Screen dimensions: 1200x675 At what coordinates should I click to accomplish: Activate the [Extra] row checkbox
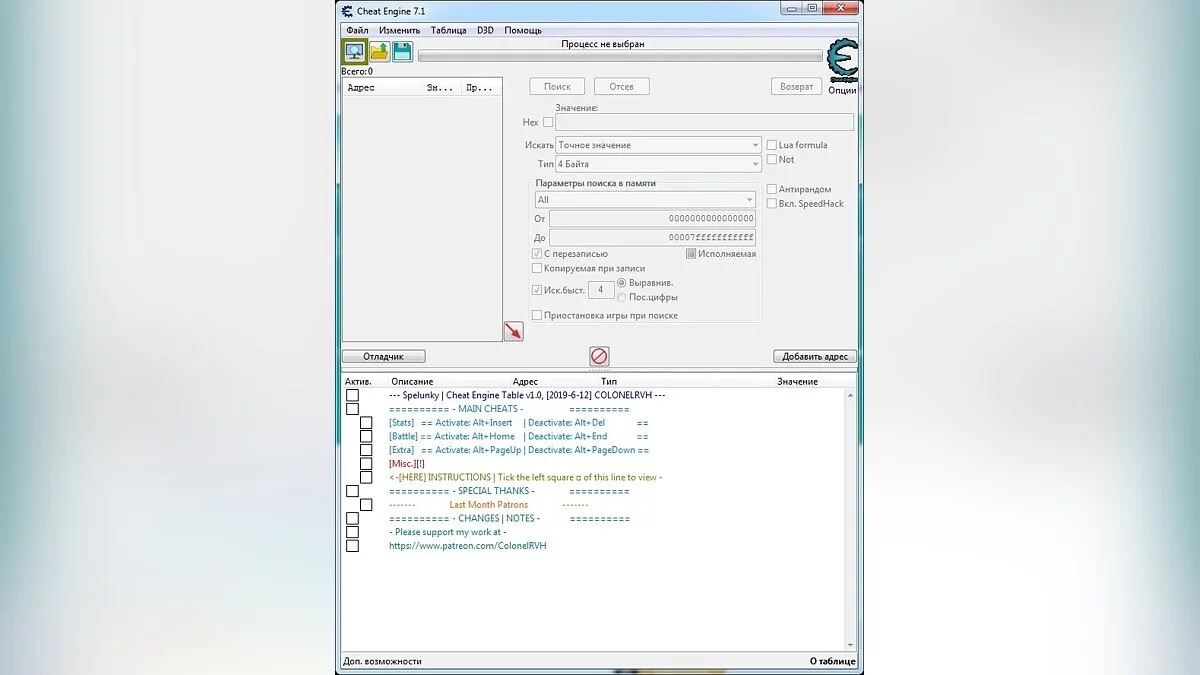366,450
